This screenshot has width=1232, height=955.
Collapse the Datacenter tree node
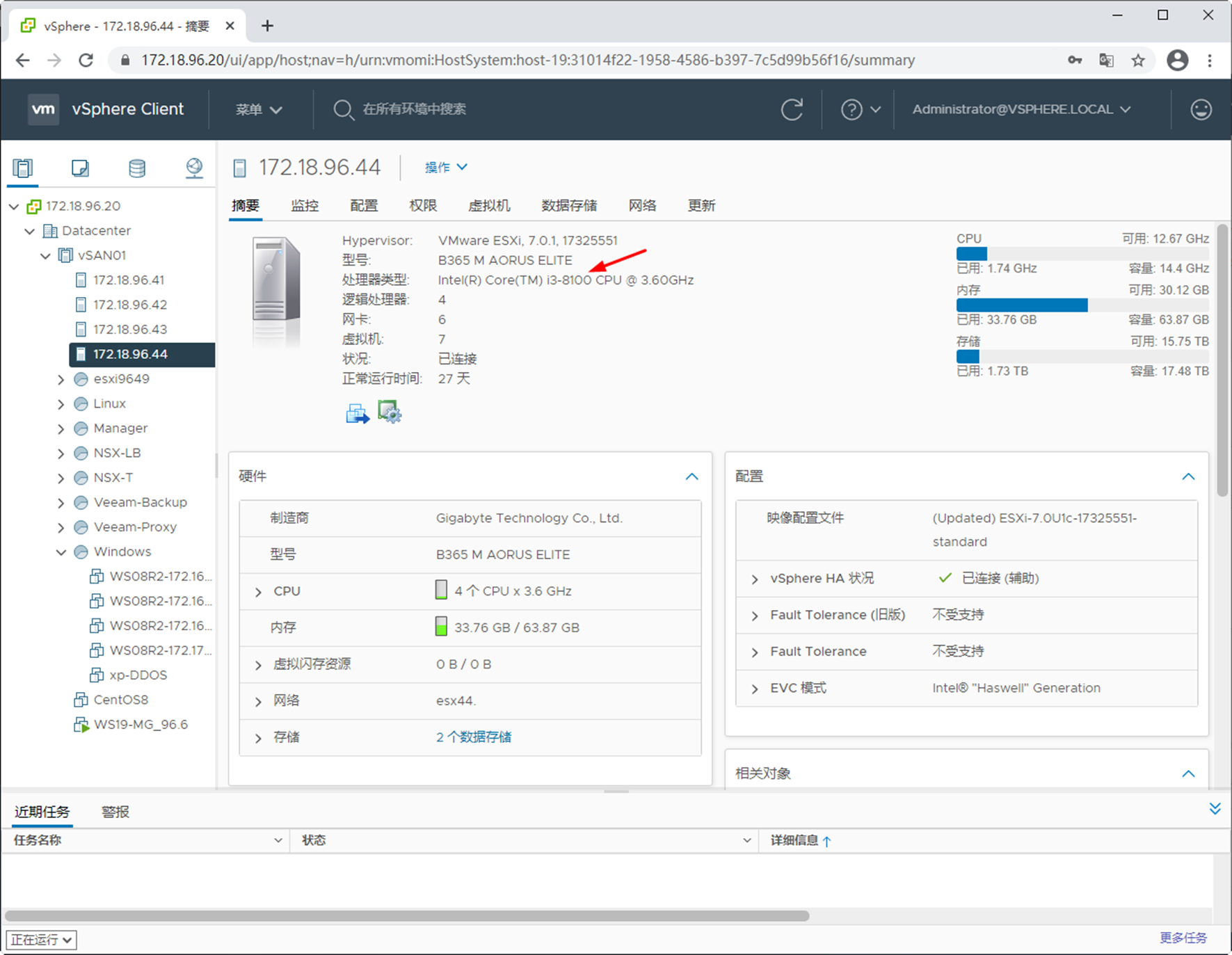[29, 231]
